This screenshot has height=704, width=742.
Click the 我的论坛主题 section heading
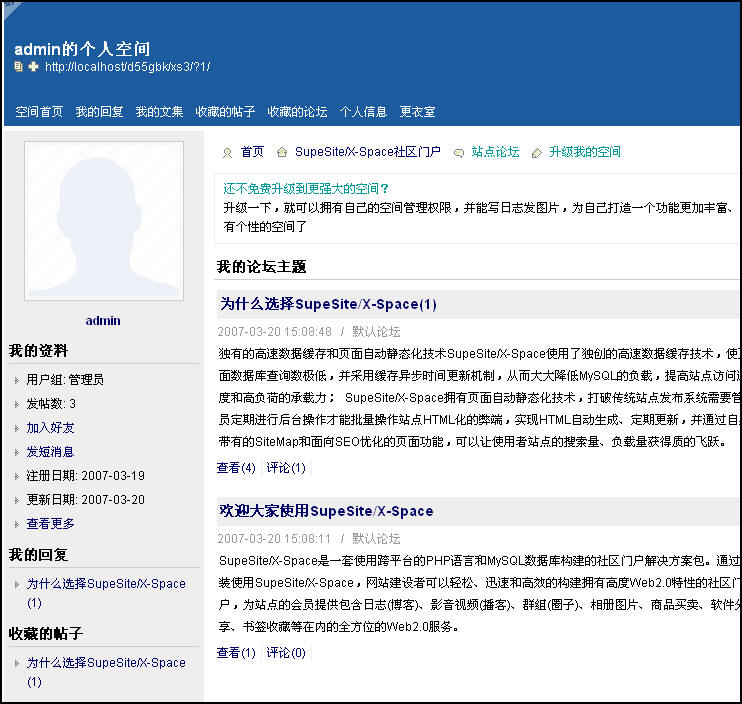(261, 266)
